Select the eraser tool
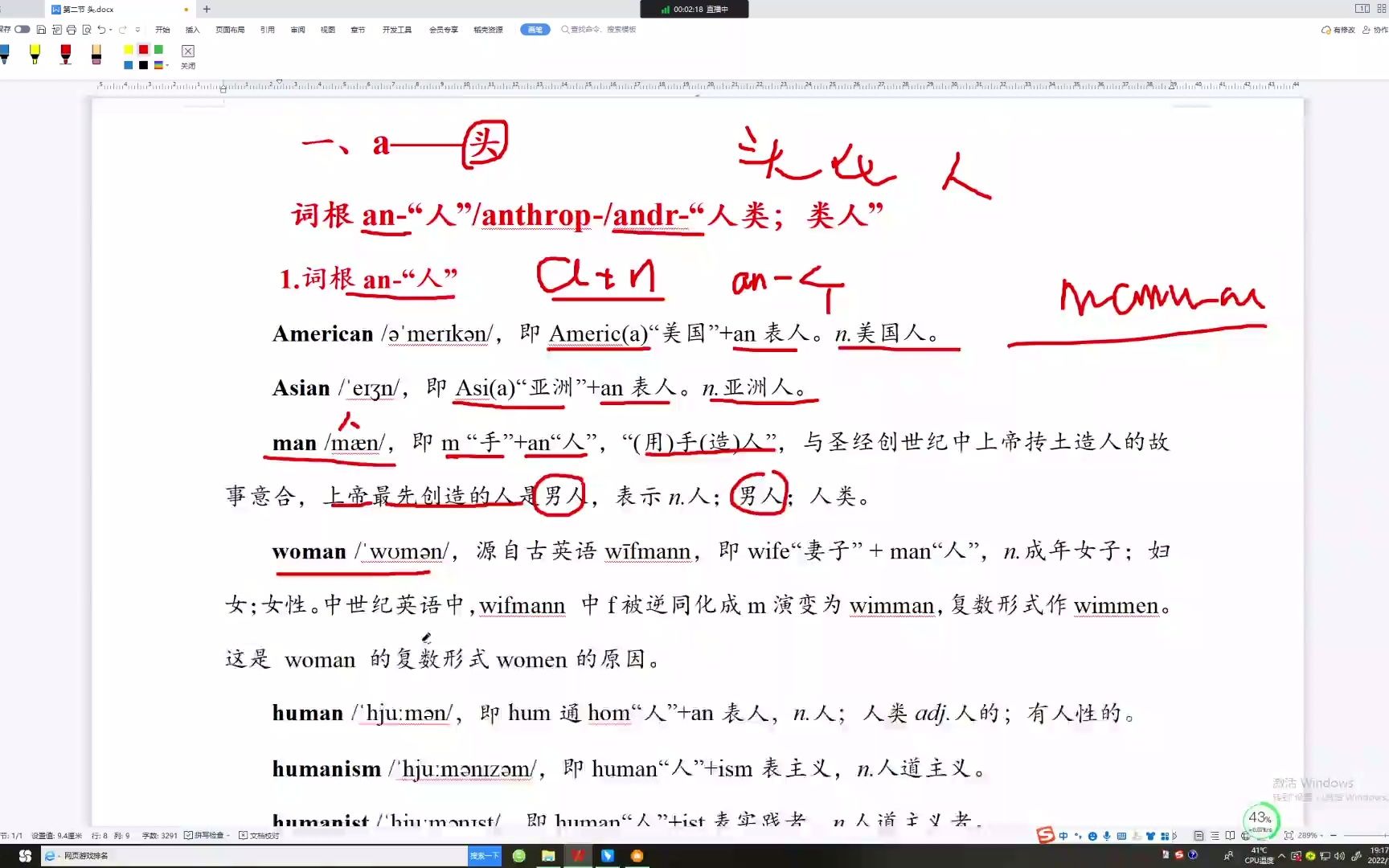 coord(96,54)
